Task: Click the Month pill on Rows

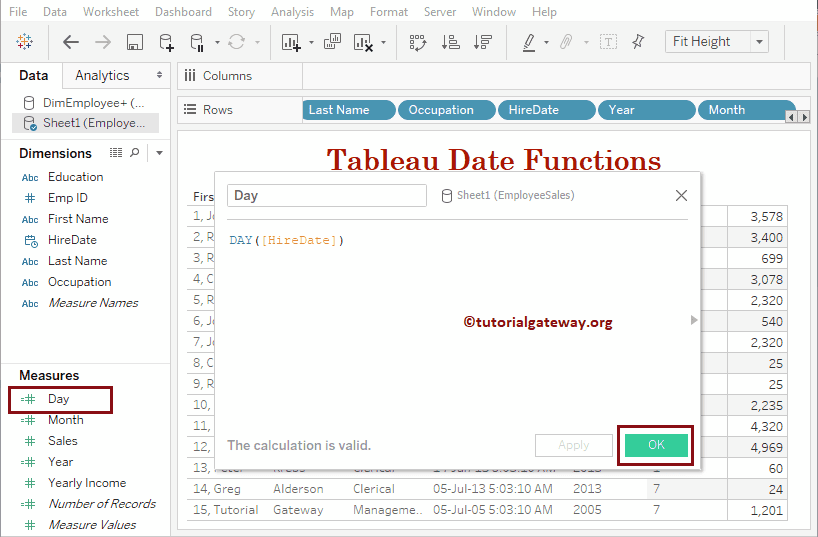Action: pyautogui.click(x=746, y=110)
